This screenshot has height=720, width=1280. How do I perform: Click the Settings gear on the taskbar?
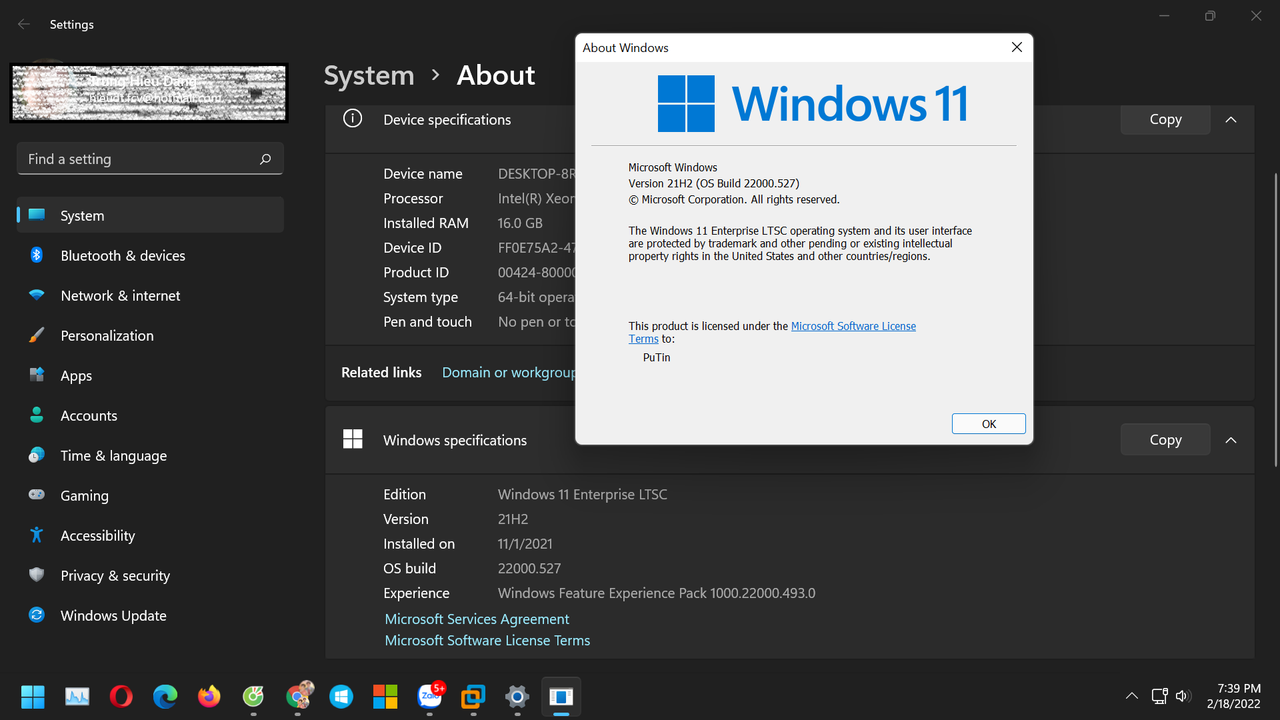517,696
